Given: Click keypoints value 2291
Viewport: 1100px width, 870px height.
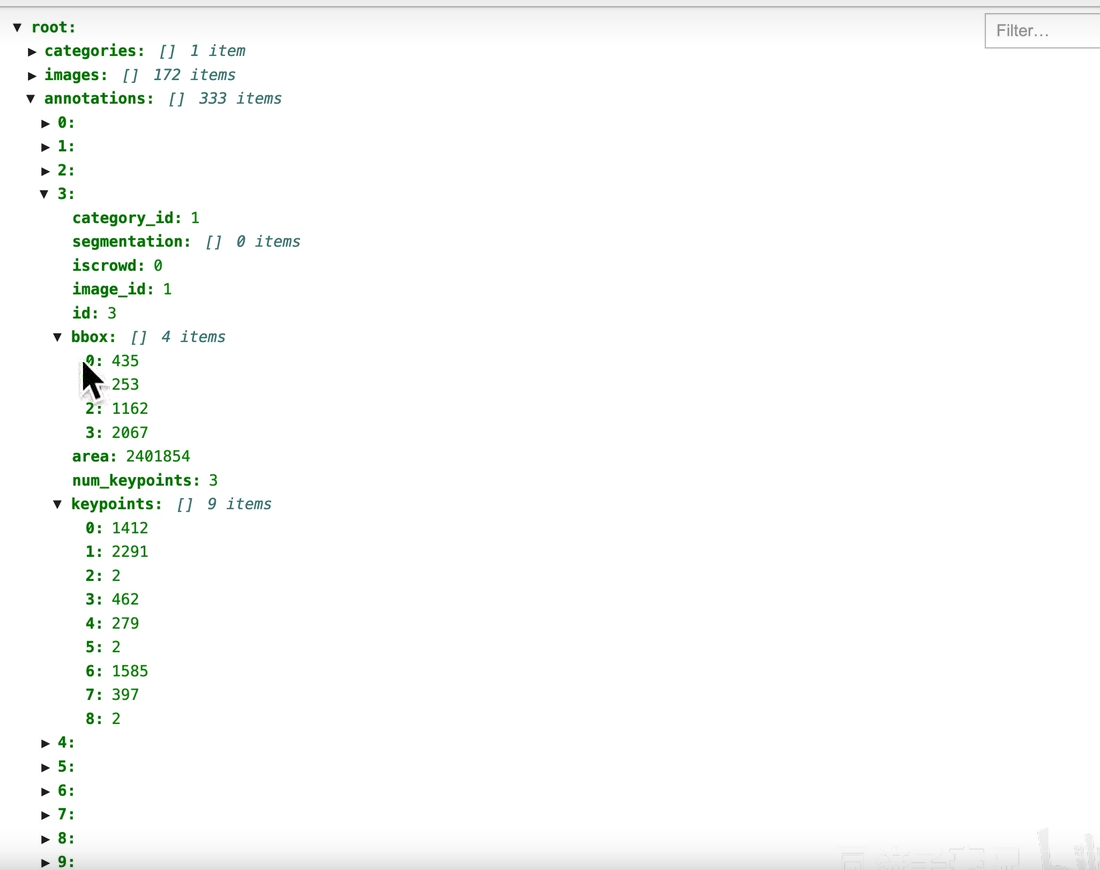Looking at the screenshot, I should pyautogui.click(x=130, y=552).
